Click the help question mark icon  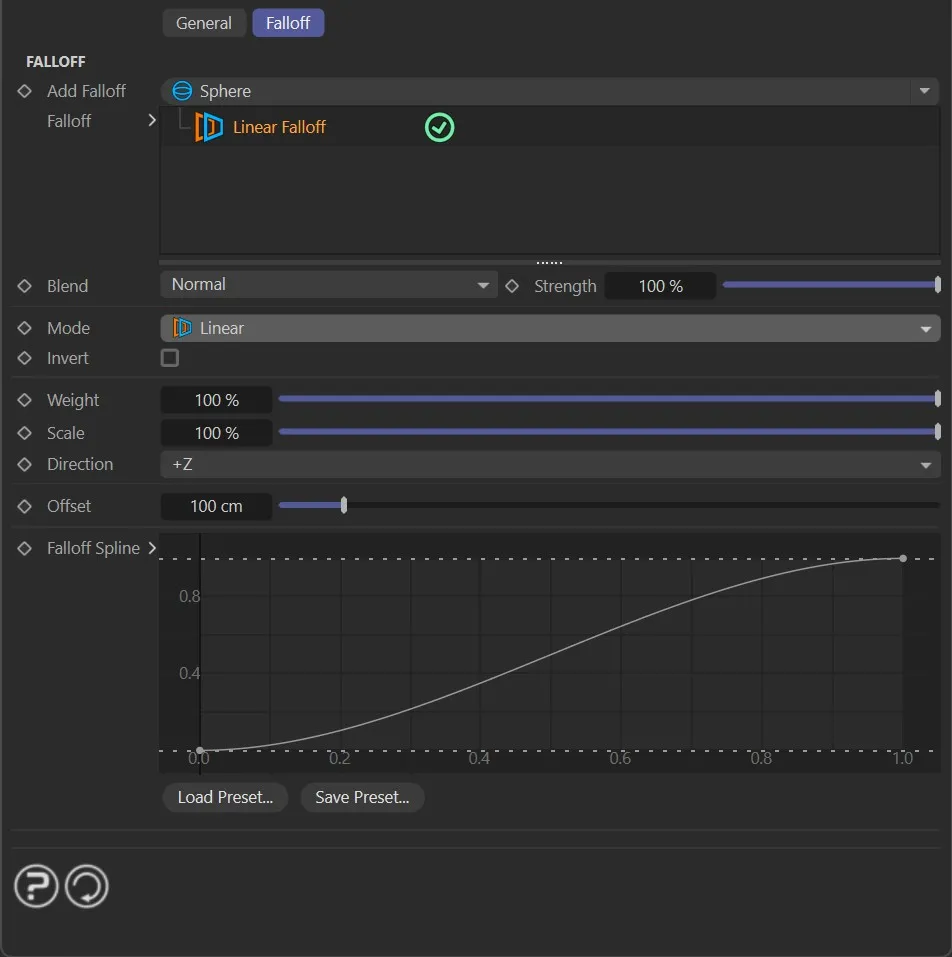click(x=36, y=886)
